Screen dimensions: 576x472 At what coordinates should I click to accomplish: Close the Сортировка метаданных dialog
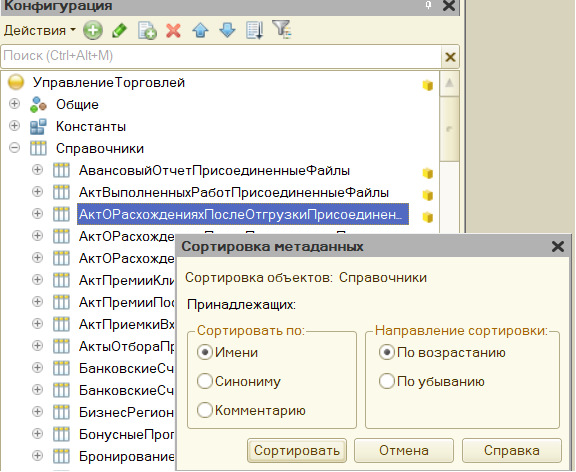point(558,246)
